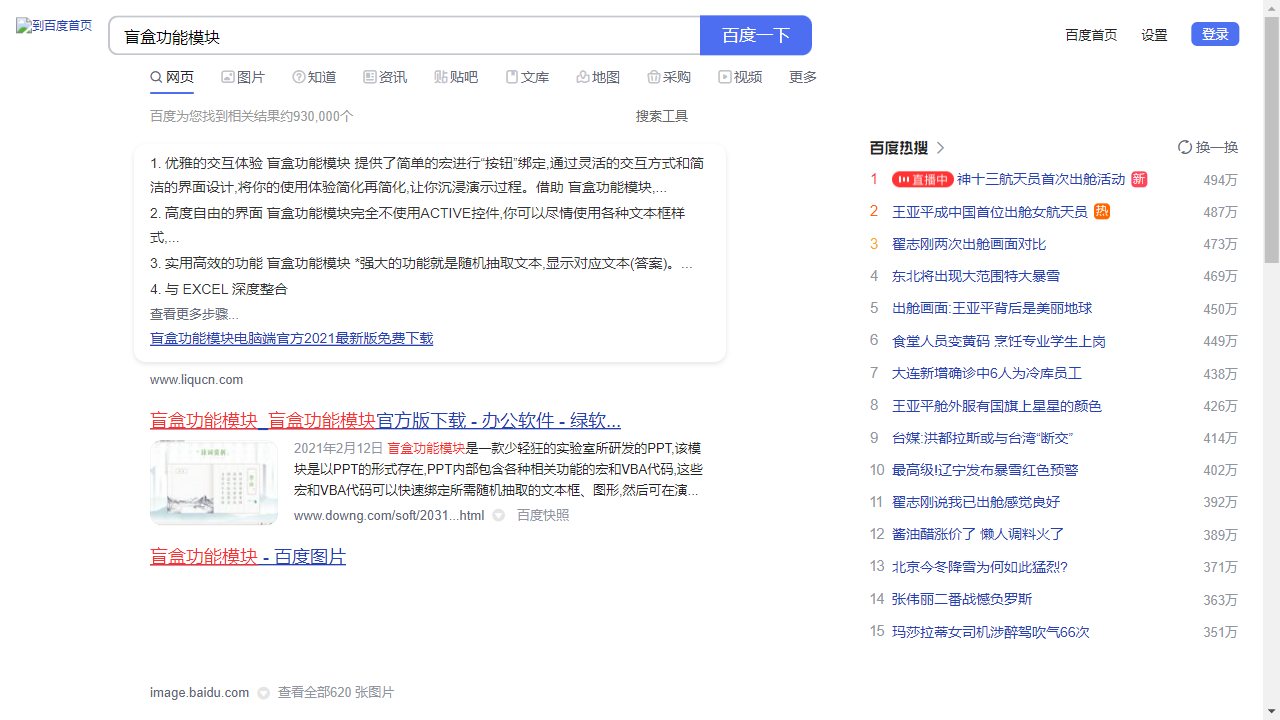Switch to the 知道 search tab
The image size is (1280, 720).
314,77
